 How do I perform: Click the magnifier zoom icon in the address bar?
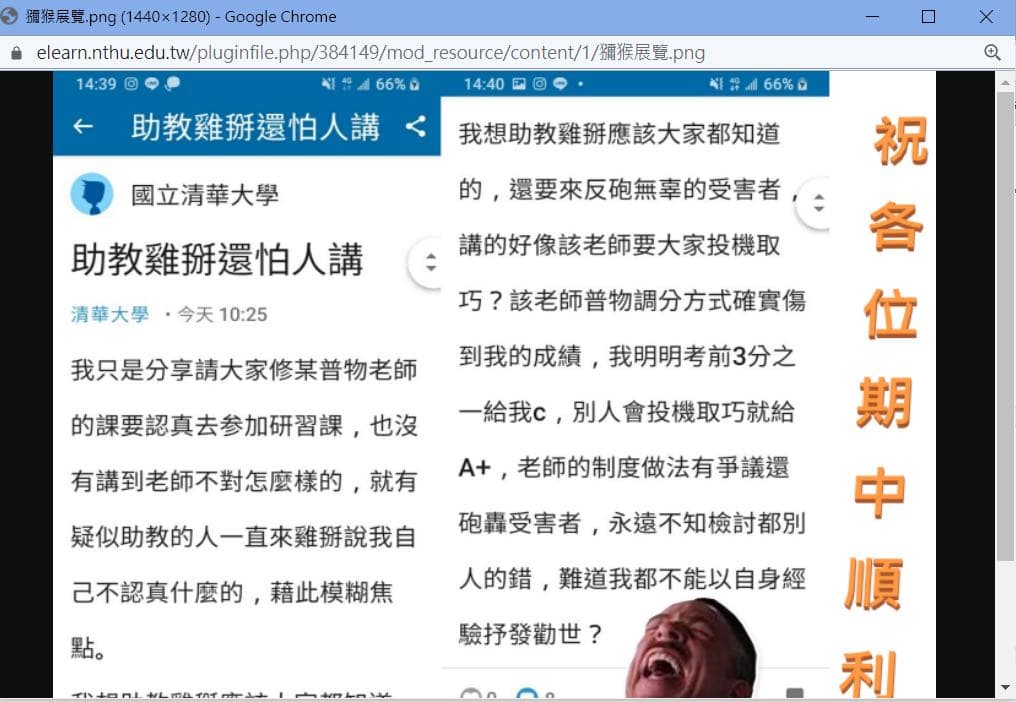pyautogui.click(x=992, y=51)
